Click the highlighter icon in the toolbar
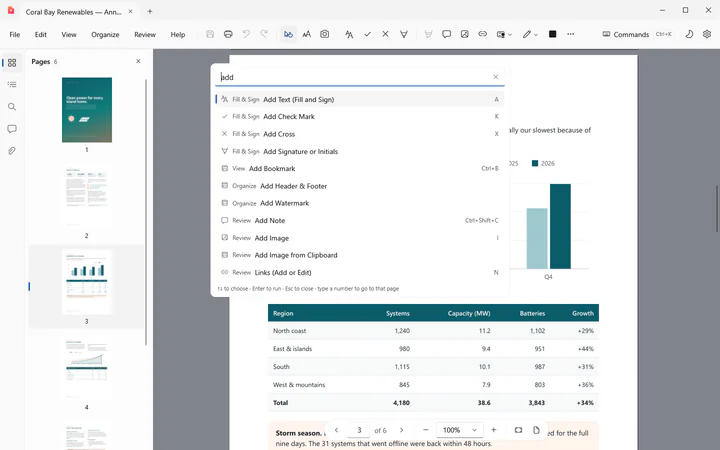This screenshot has width=720, height=450. point(428,34)
